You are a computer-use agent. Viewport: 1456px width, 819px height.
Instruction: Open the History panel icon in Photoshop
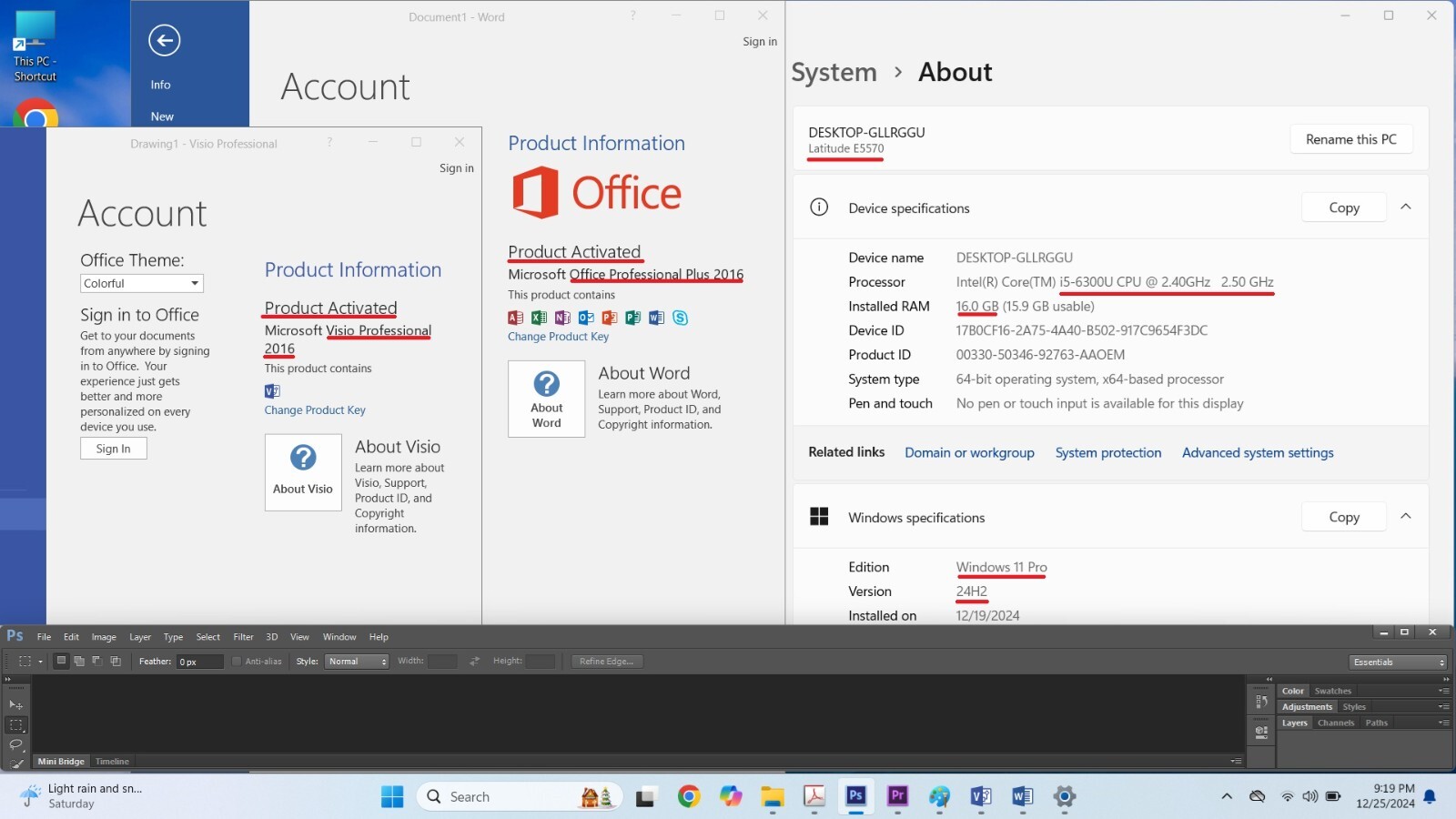(1261, 702)
